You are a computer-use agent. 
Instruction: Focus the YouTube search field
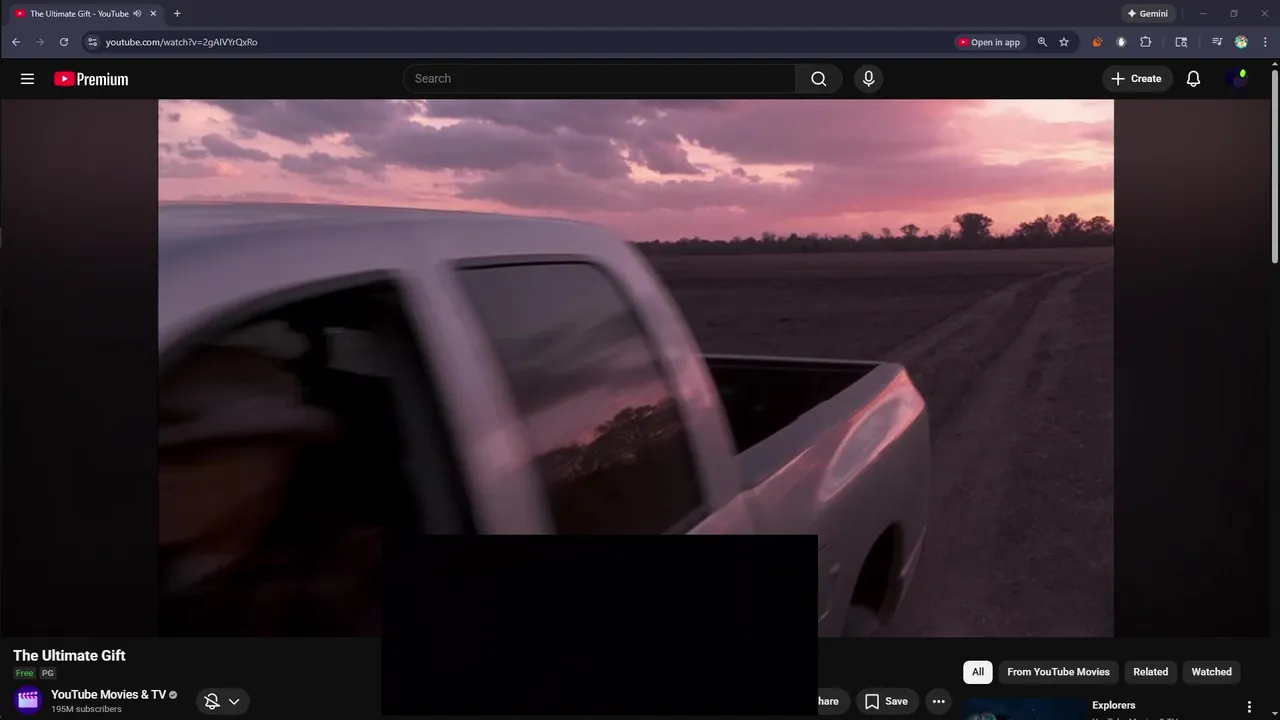599,79
